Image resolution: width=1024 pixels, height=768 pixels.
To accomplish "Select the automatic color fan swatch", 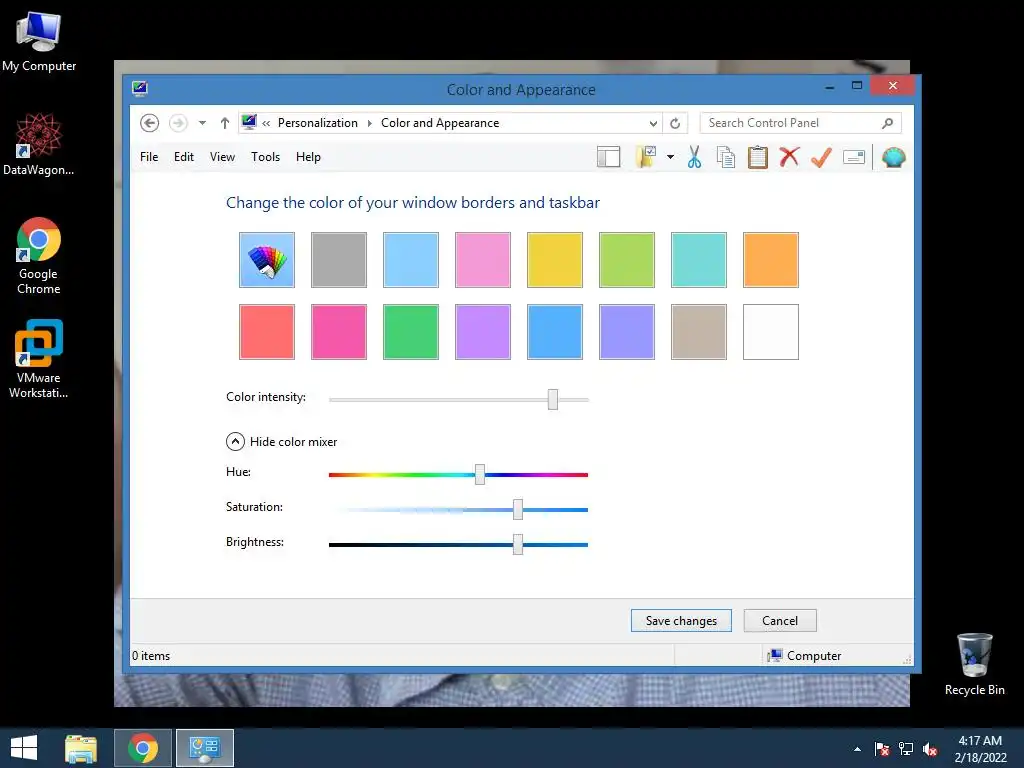I will pos(267,260).
